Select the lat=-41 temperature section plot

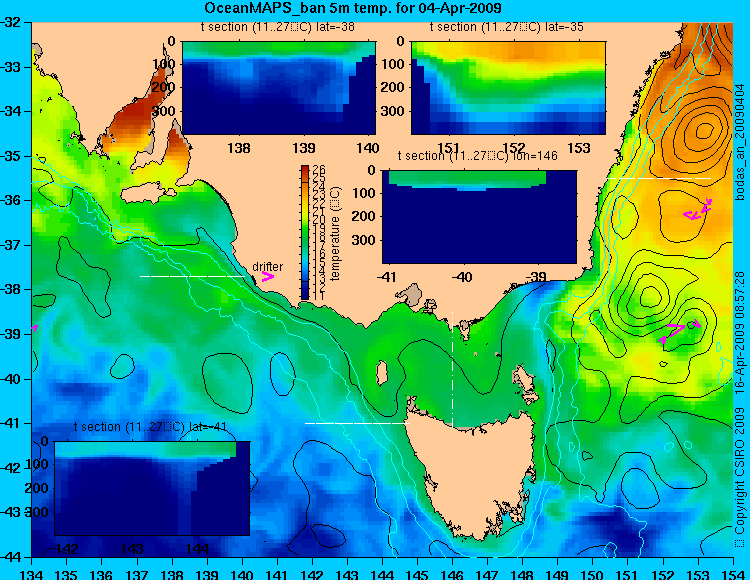click(x=152, y=488)
